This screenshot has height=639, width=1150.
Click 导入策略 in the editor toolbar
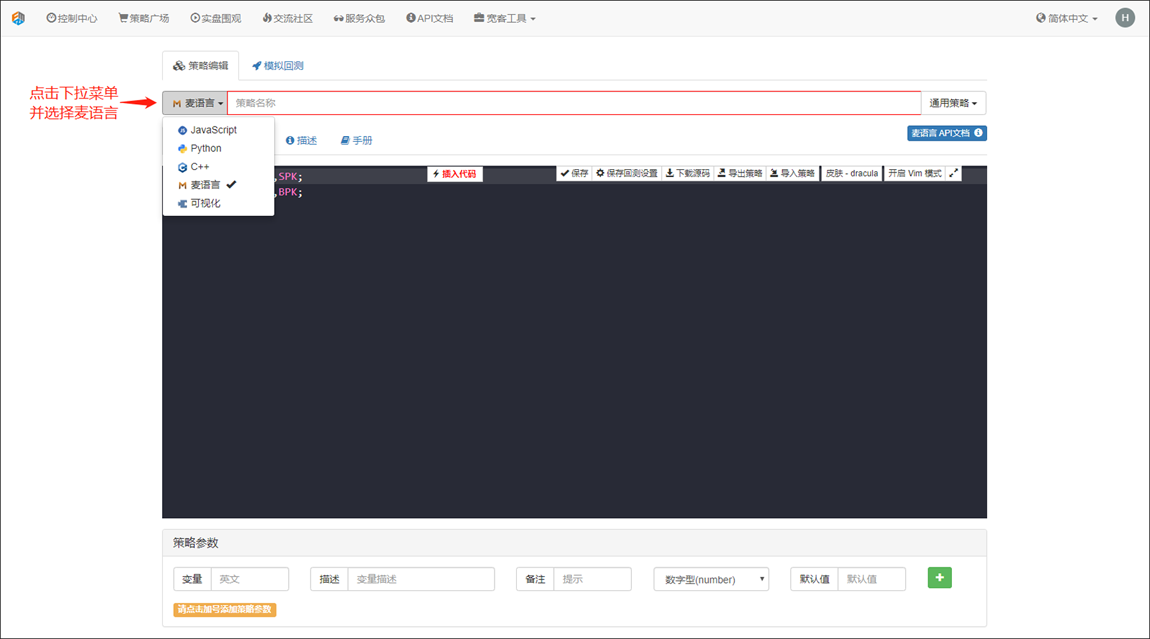792,173
